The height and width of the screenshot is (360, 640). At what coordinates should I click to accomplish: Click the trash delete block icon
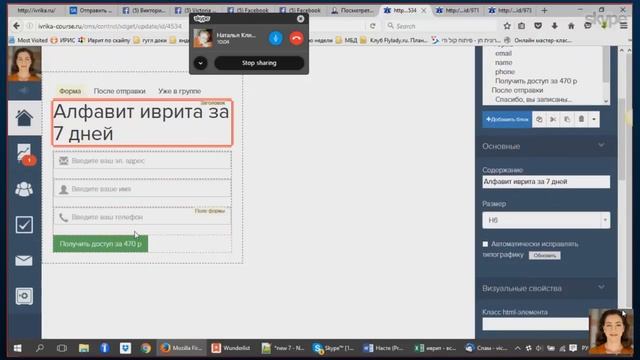(x=581, y=119)
